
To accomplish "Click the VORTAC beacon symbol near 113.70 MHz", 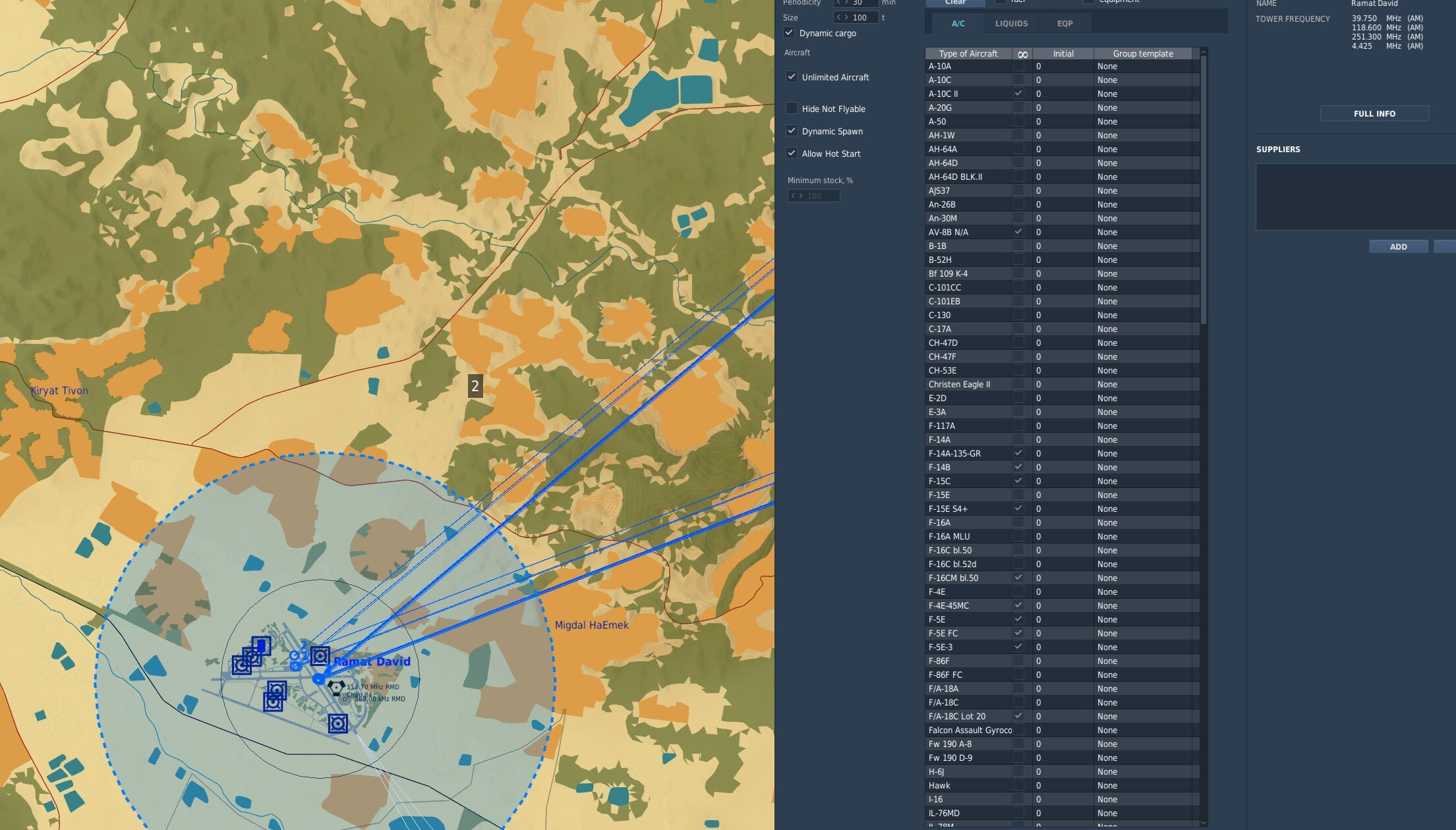I will [336, 688].
